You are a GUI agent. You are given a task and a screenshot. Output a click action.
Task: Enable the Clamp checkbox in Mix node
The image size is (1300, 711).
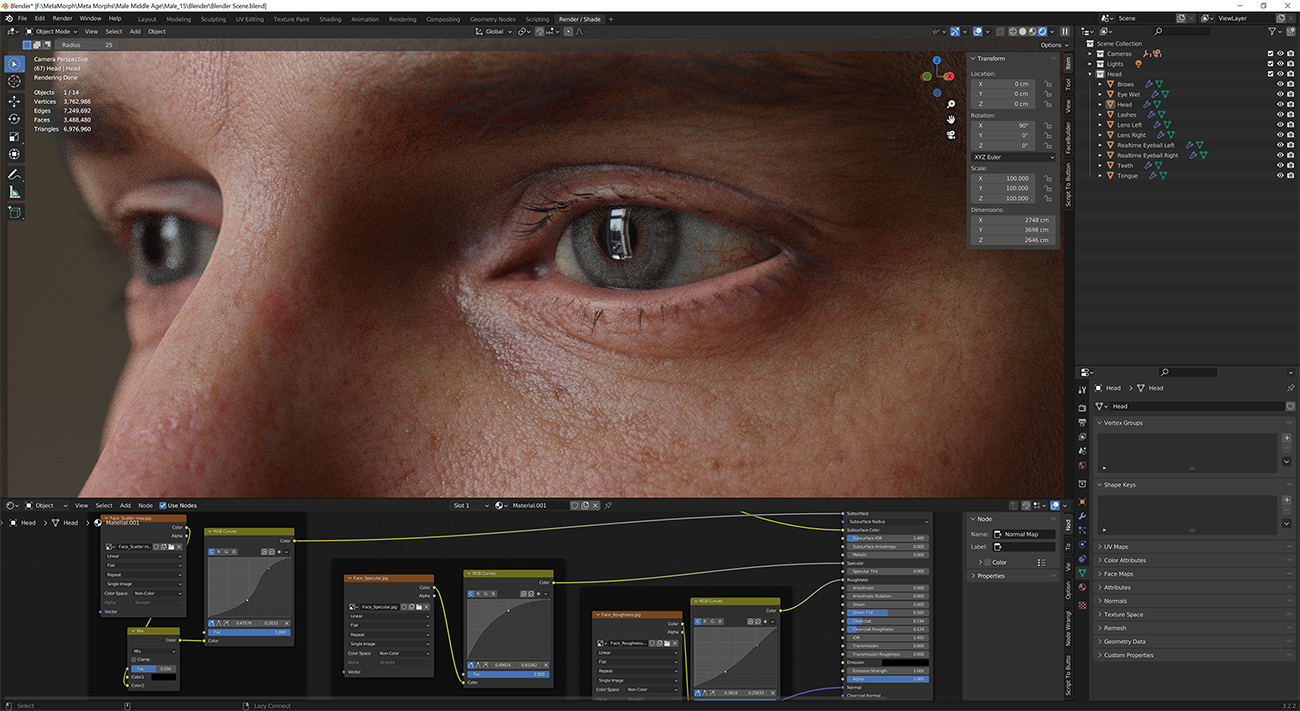(135, 659)
